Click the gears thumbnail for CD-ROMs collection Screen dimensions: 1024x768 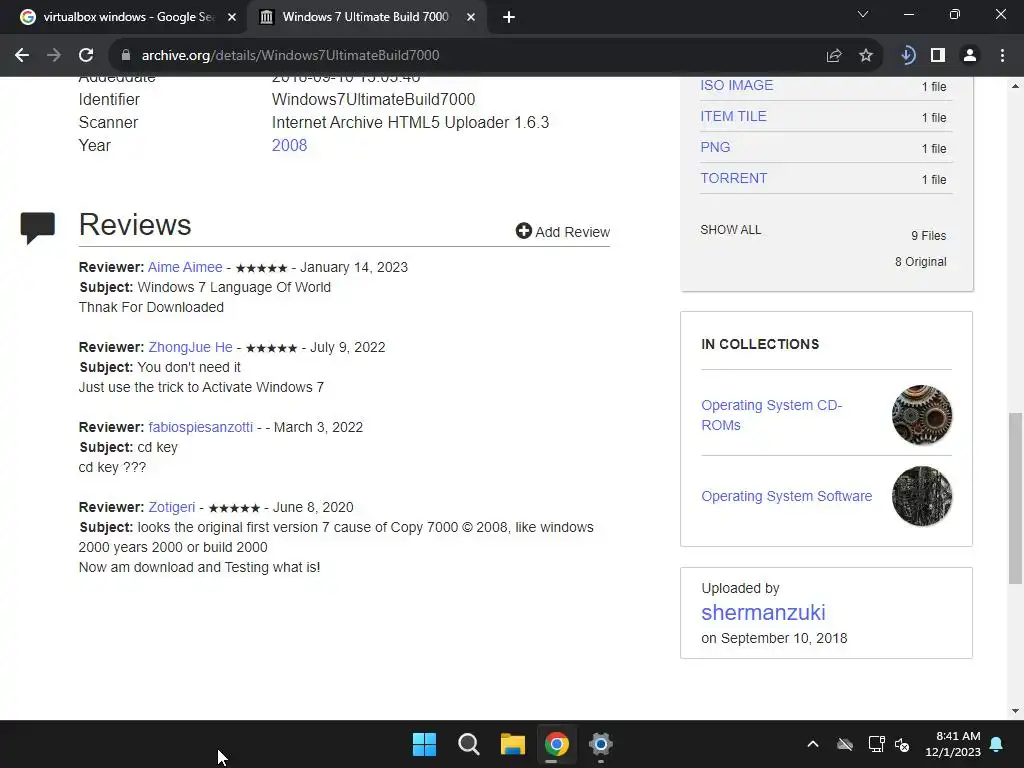(x=921, y=415)
